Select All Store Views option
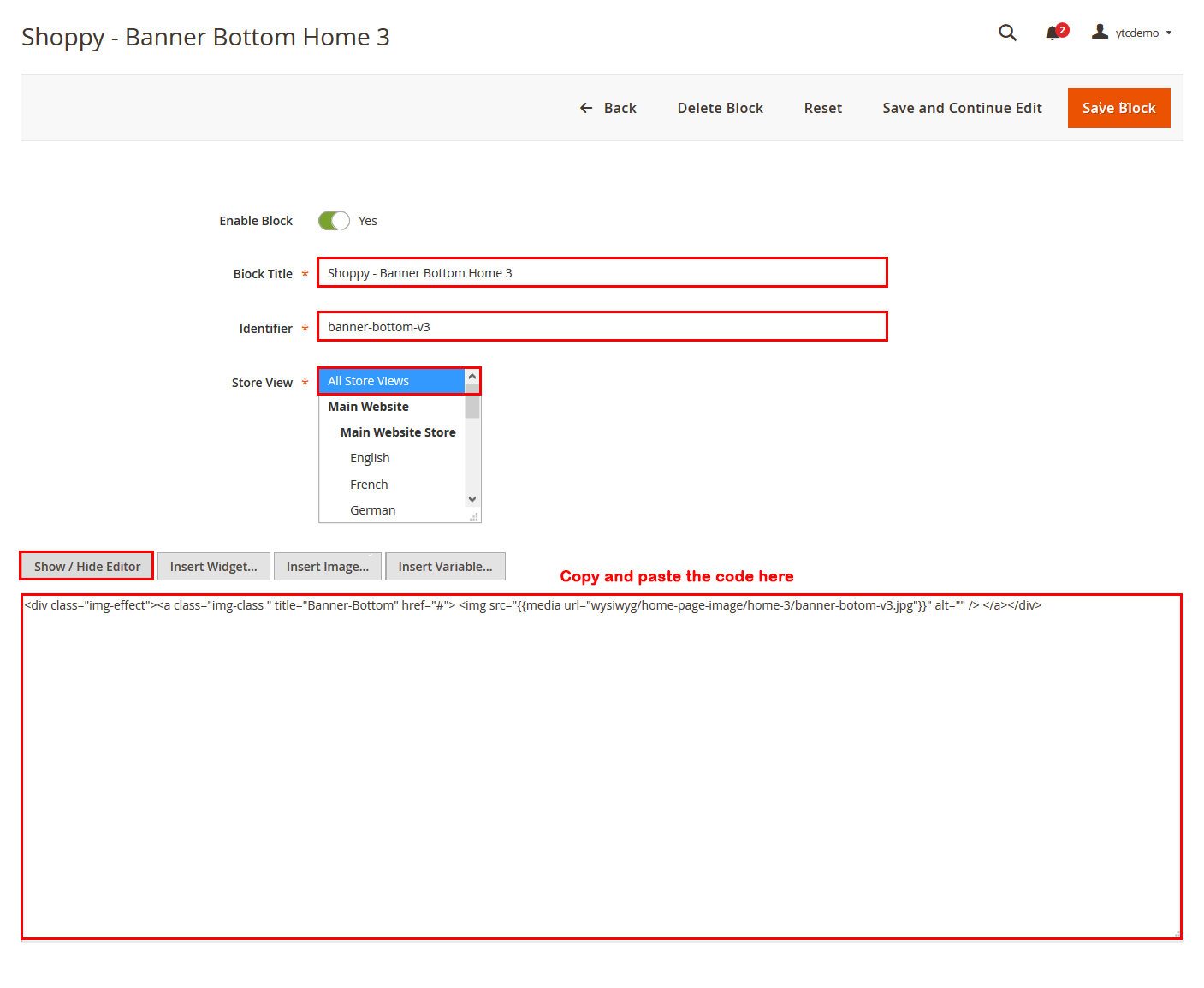Screen dimensions: 1204x988 [392, 381]
